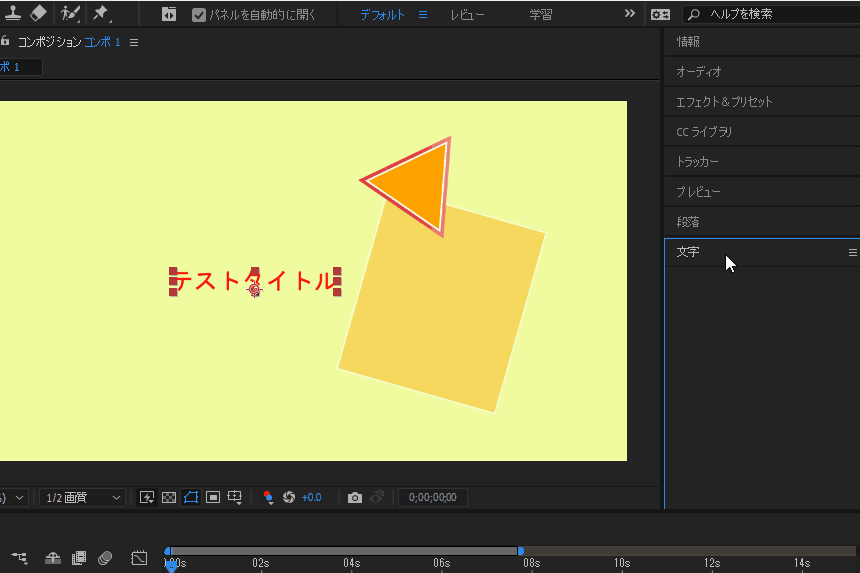Viewport: 860px width, 573px height.
Task: Select the Eraser tool
Action: pos(38,13)
